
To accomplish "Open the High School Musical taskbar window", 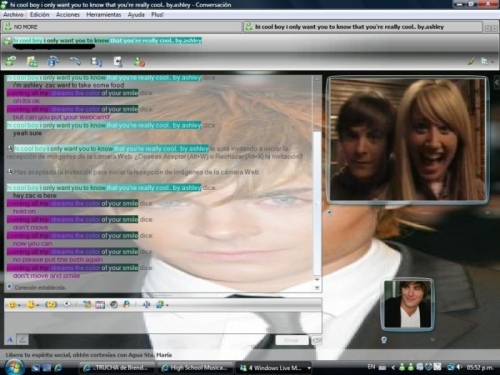I will [195, 368].
